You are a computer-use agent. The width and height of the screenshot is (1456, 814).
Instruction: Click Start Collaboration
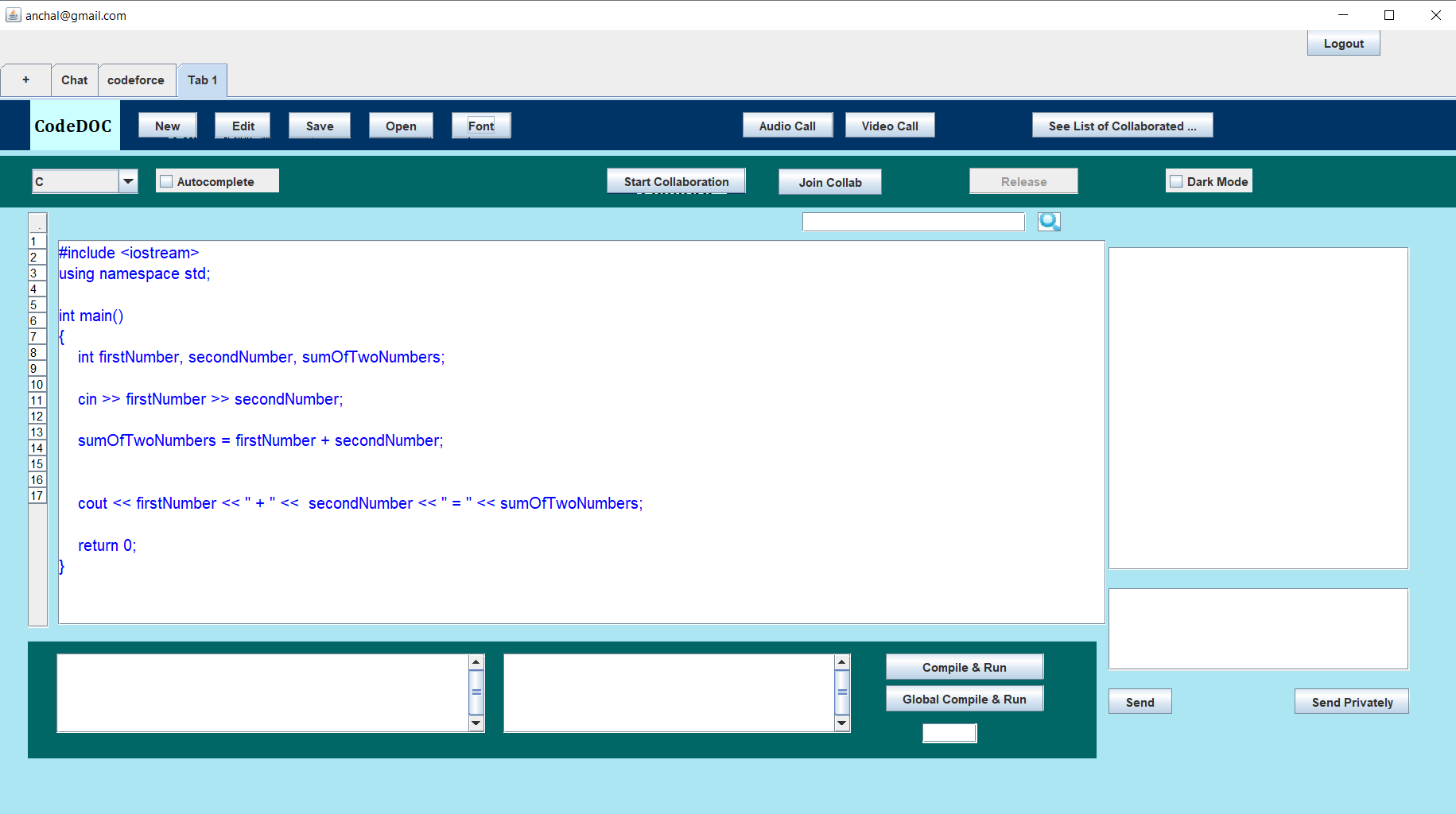(x=676, y=181)
